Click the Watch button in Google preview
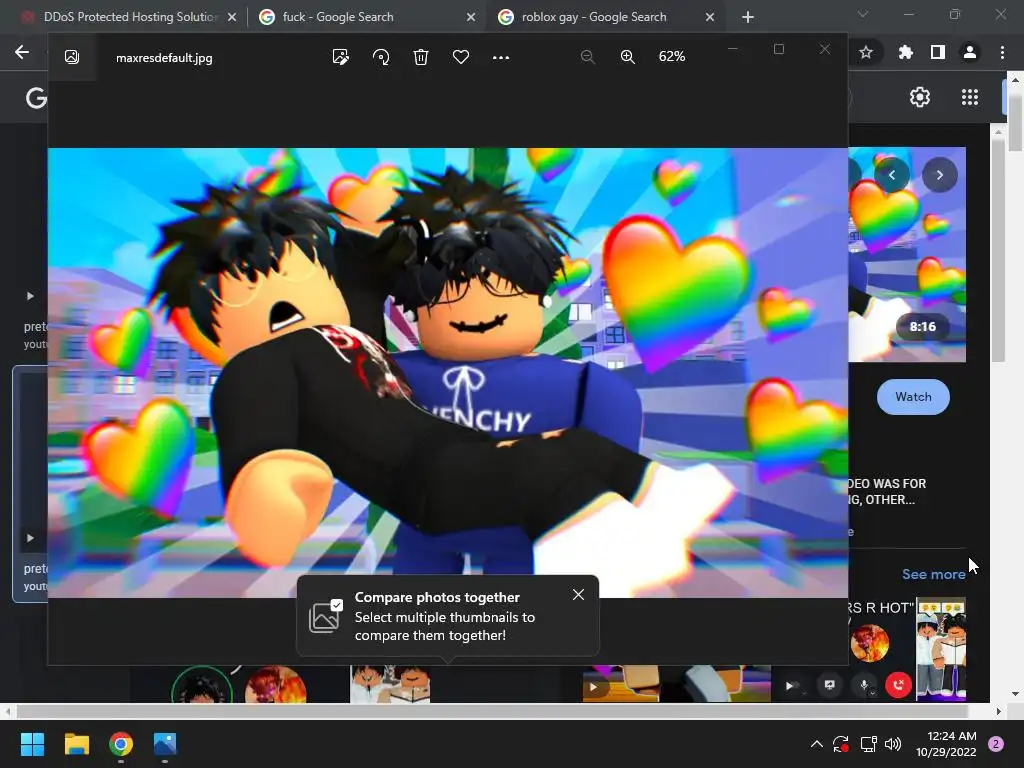 [x=913, y=397]
